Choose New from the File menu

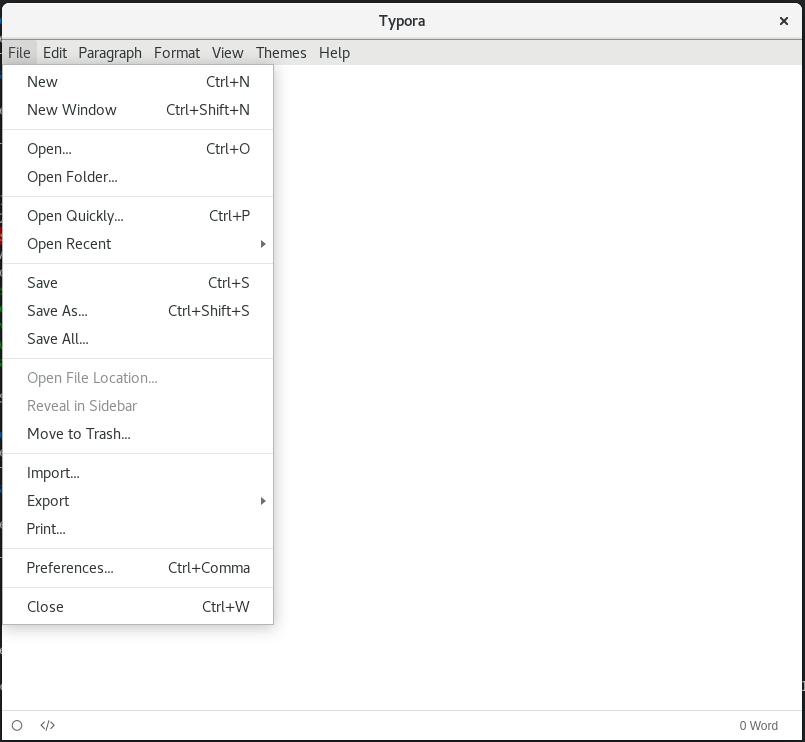point(138,82)
